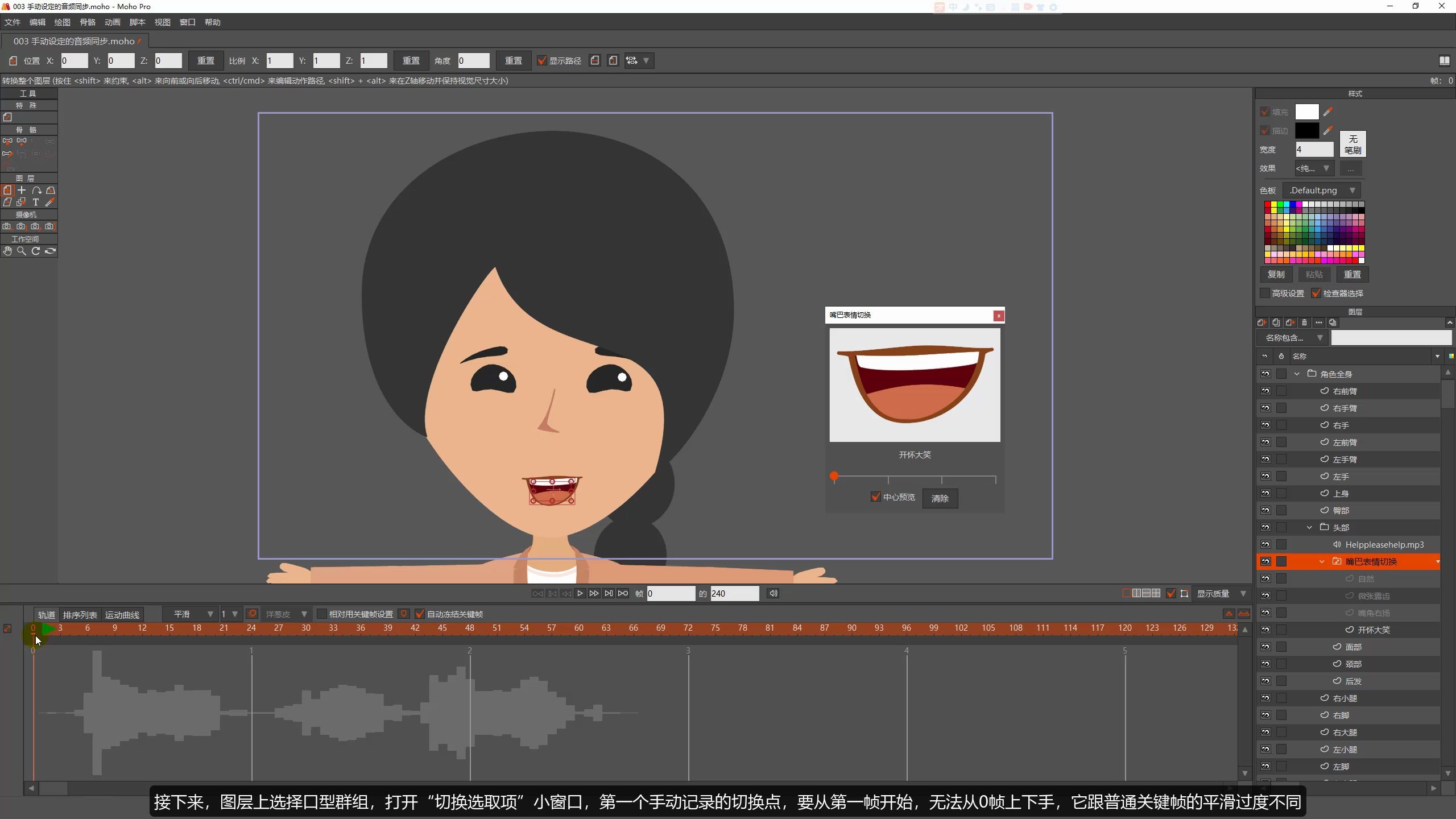
Task: Collapse the 头部 group layer
Action: (x=1309, y=527)
